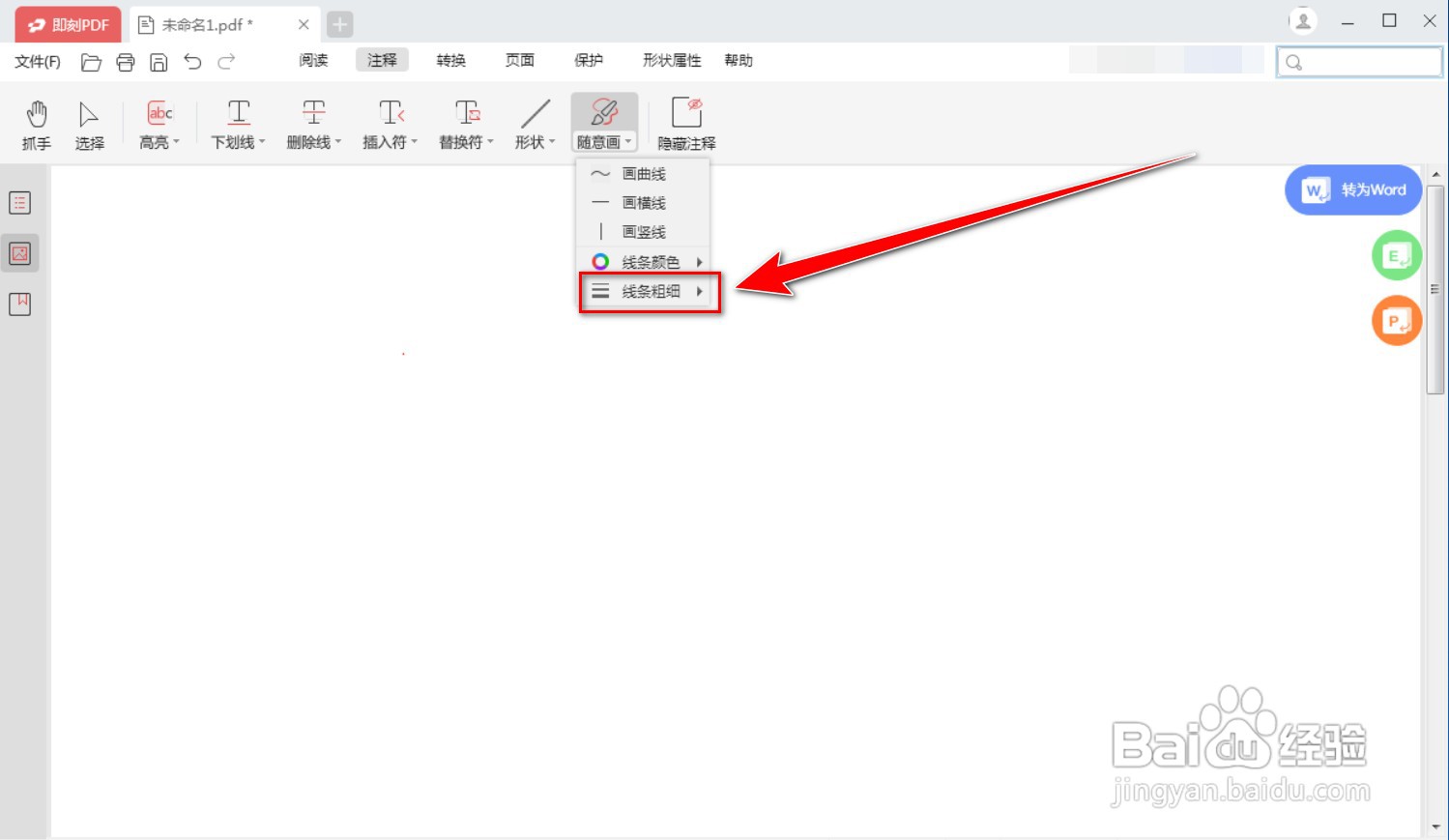Print the document with printer icon
This screenshot has width=1449, height=840.
(x=126, y=62)
